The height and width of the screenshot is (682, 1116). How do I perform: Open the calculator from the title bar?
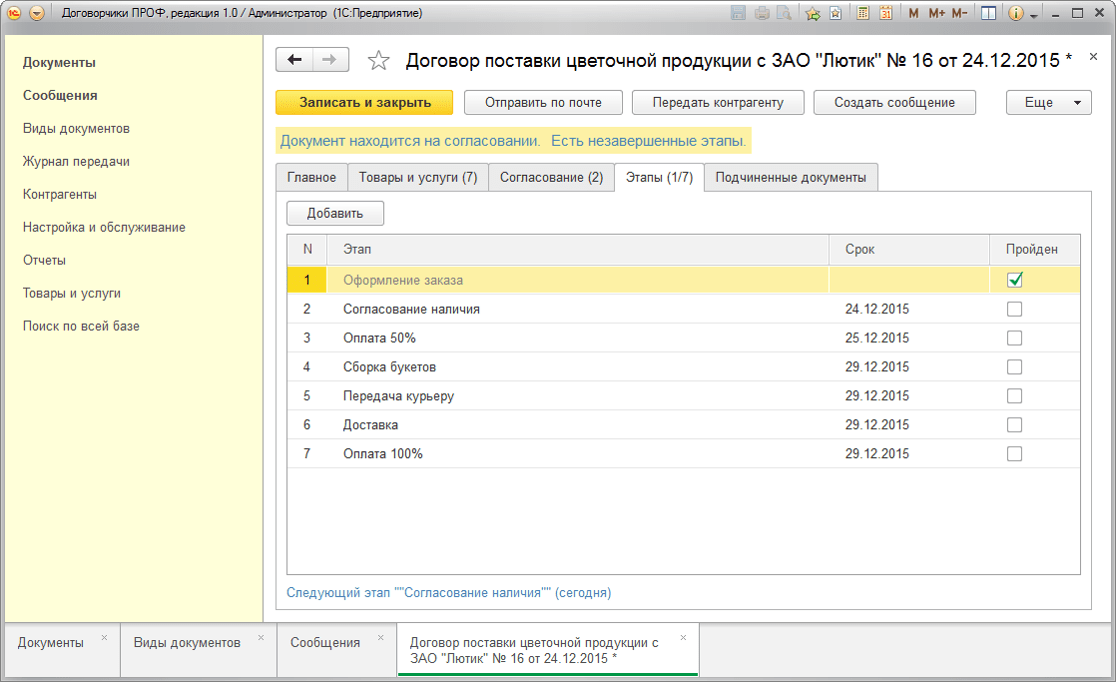coord(862,13)
